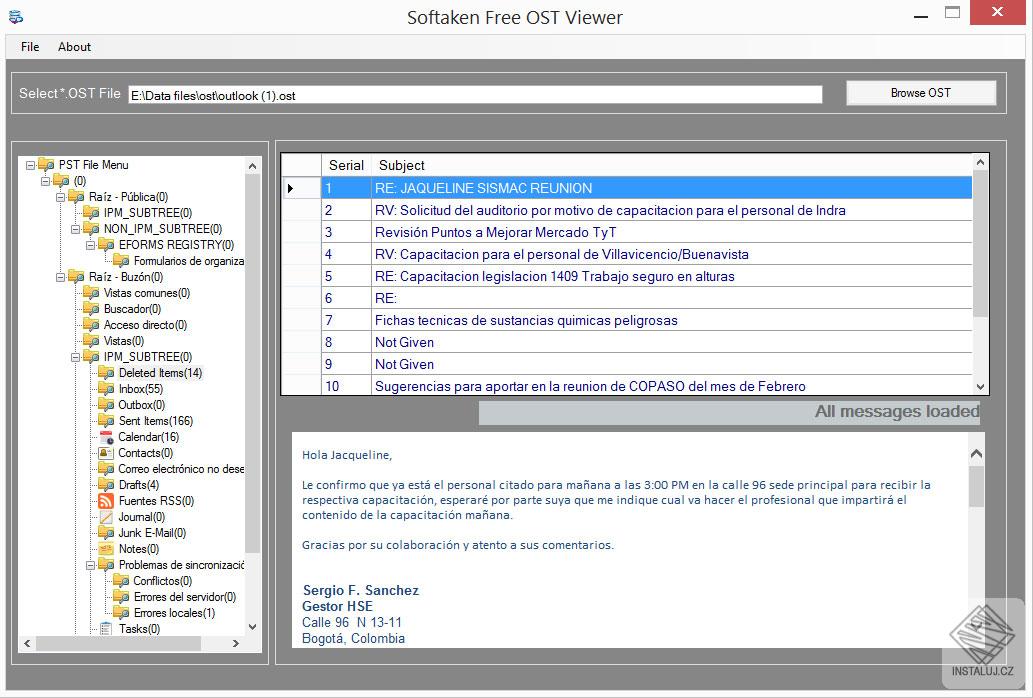Image resolution: width=1033 pixels, height=698 pixels.
Task: Open the File menu
Action: point(30,47)
